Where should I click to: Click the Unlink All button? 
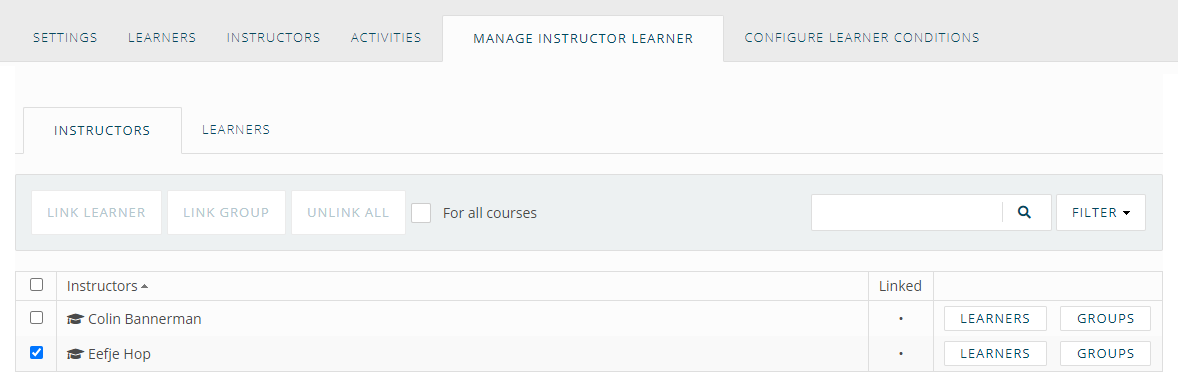coord(348,213)
